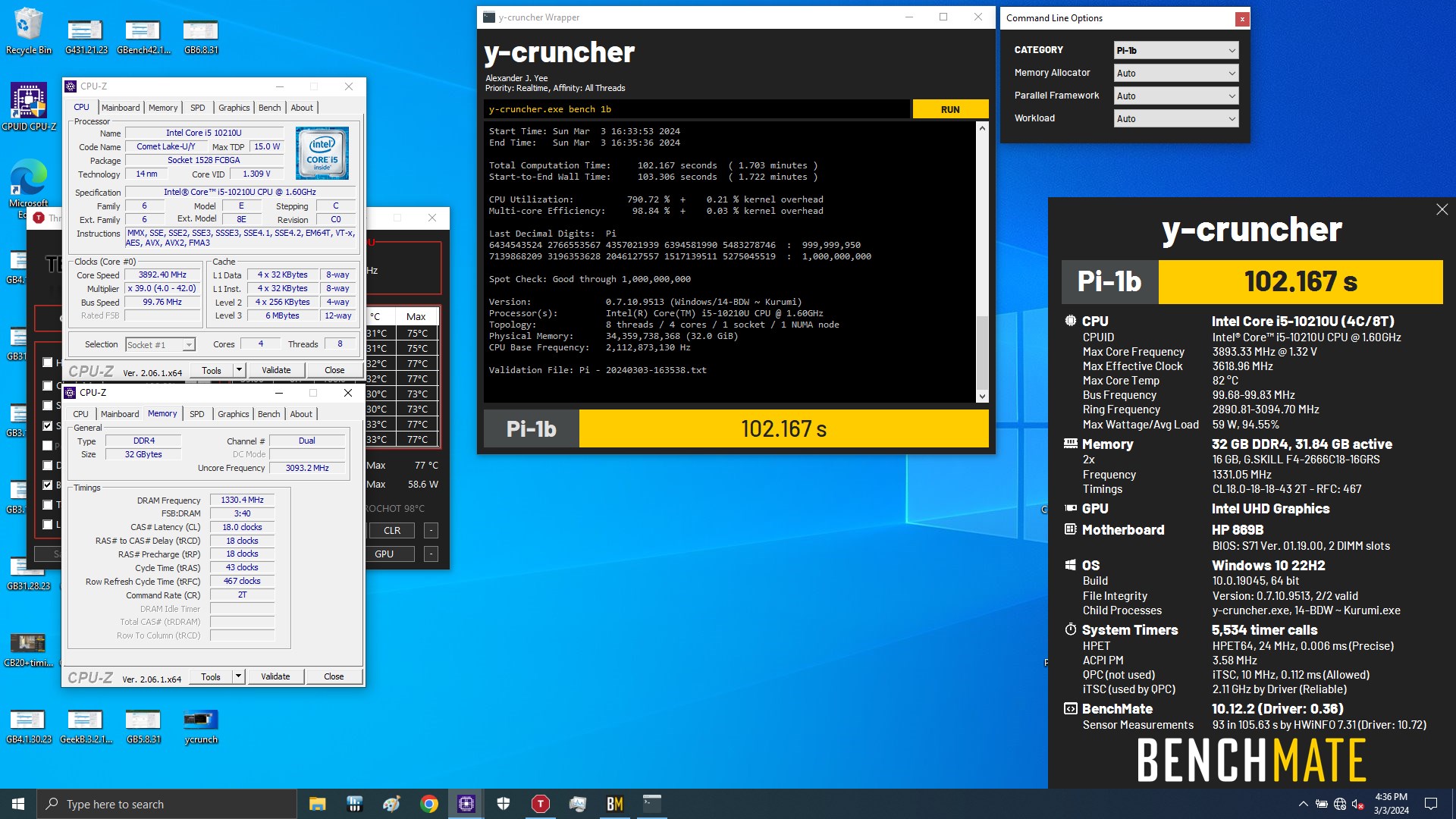The image size is (1456, 819).
Task: Toggle the ThrottleStop checkbox labeled H
Action: coord(48,362)
